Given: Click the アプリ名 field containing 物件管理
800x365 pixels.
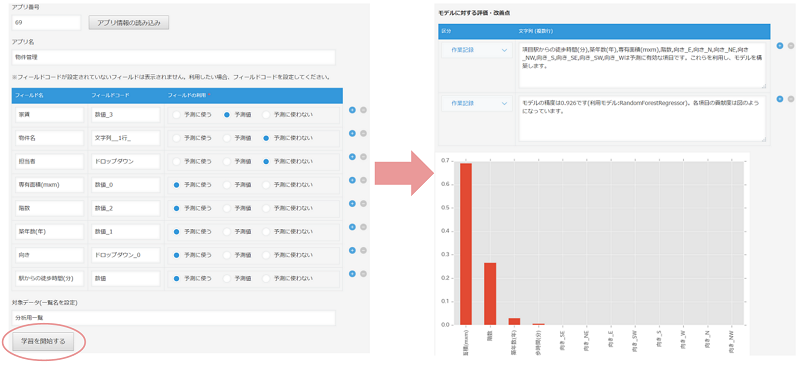Looking at the screenshot, I should 173,57.
